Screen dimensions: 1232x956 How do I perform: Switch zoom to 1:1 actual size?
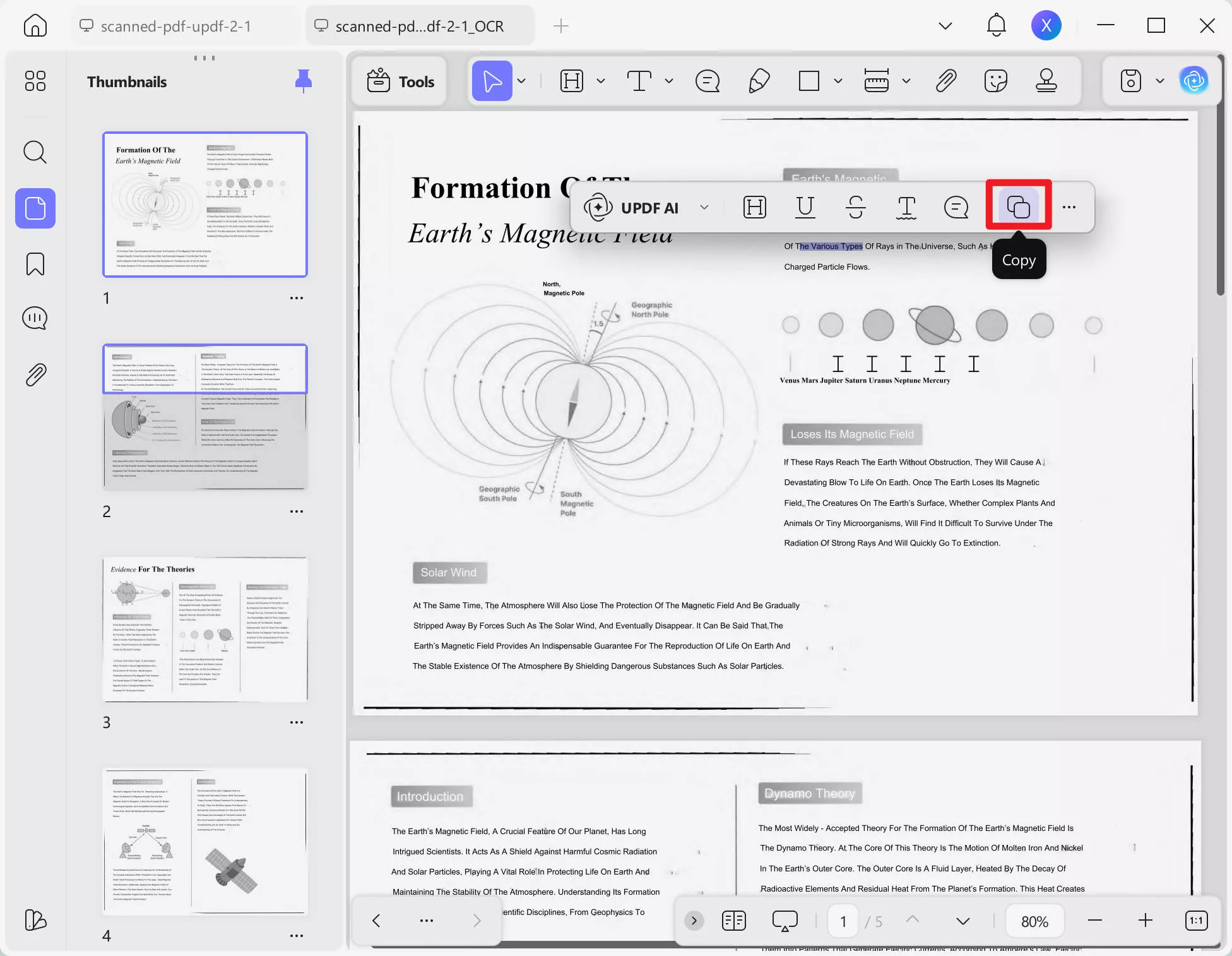tap(1196, 921)
